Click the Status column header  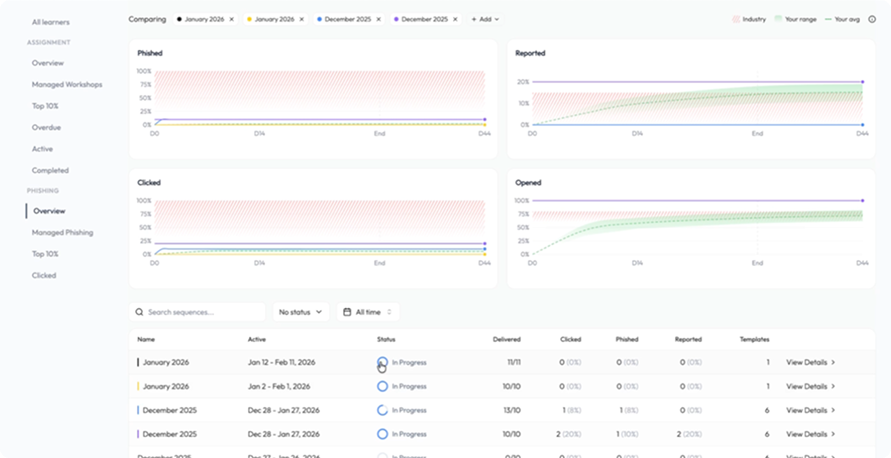pyautogui.click(x=386, y=339)
